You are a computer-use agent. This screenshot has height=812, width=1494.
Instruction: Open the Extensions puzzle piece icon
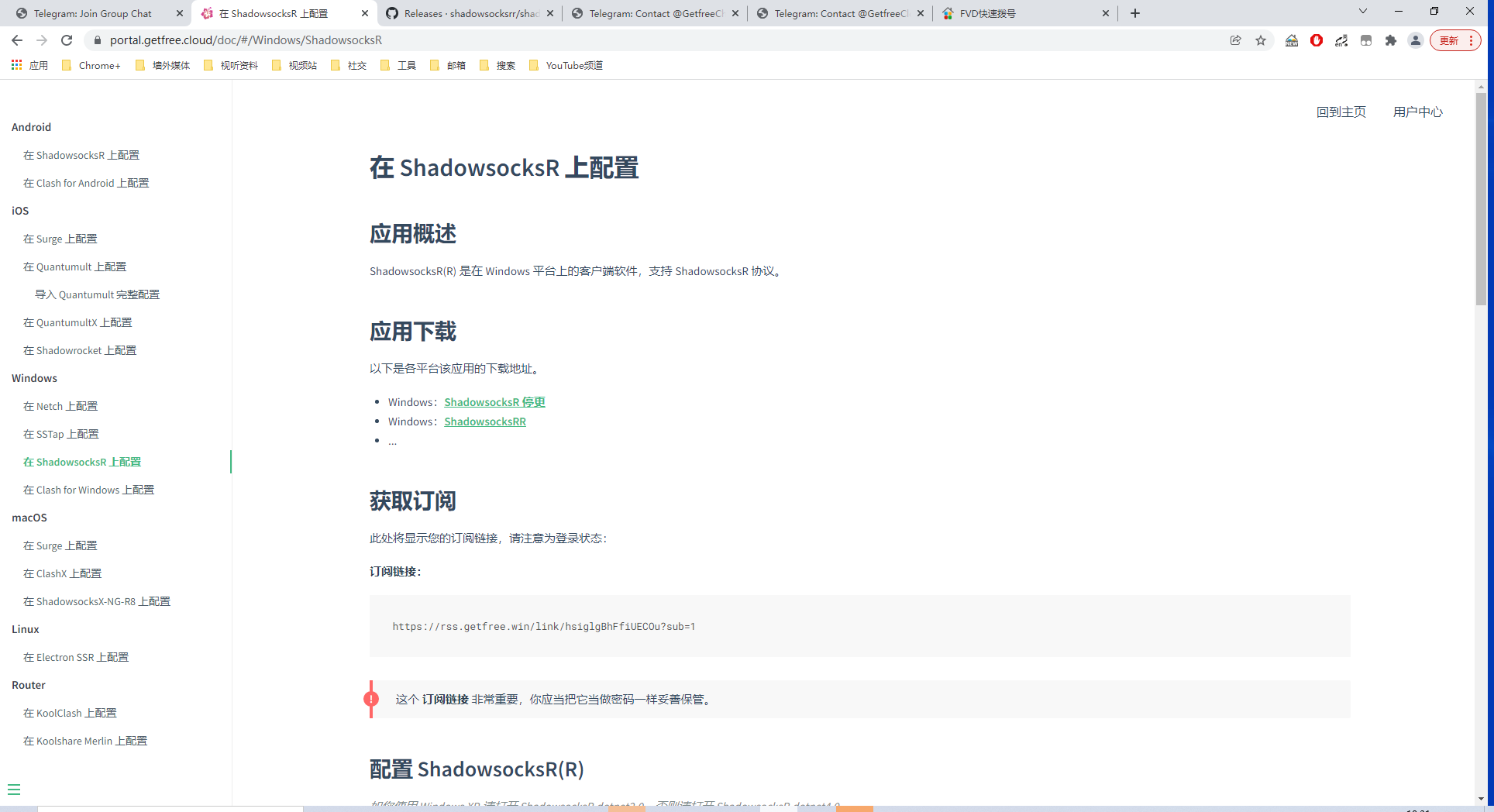(1391, 40)
